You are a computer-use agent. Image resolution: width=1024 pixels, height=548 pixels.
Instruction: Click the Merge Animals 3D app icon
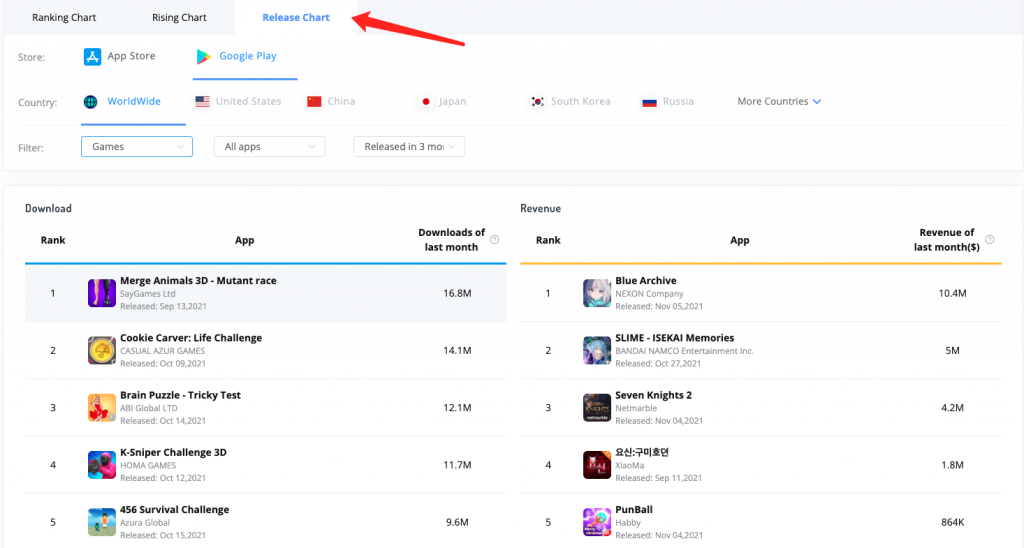click(102, 294)
